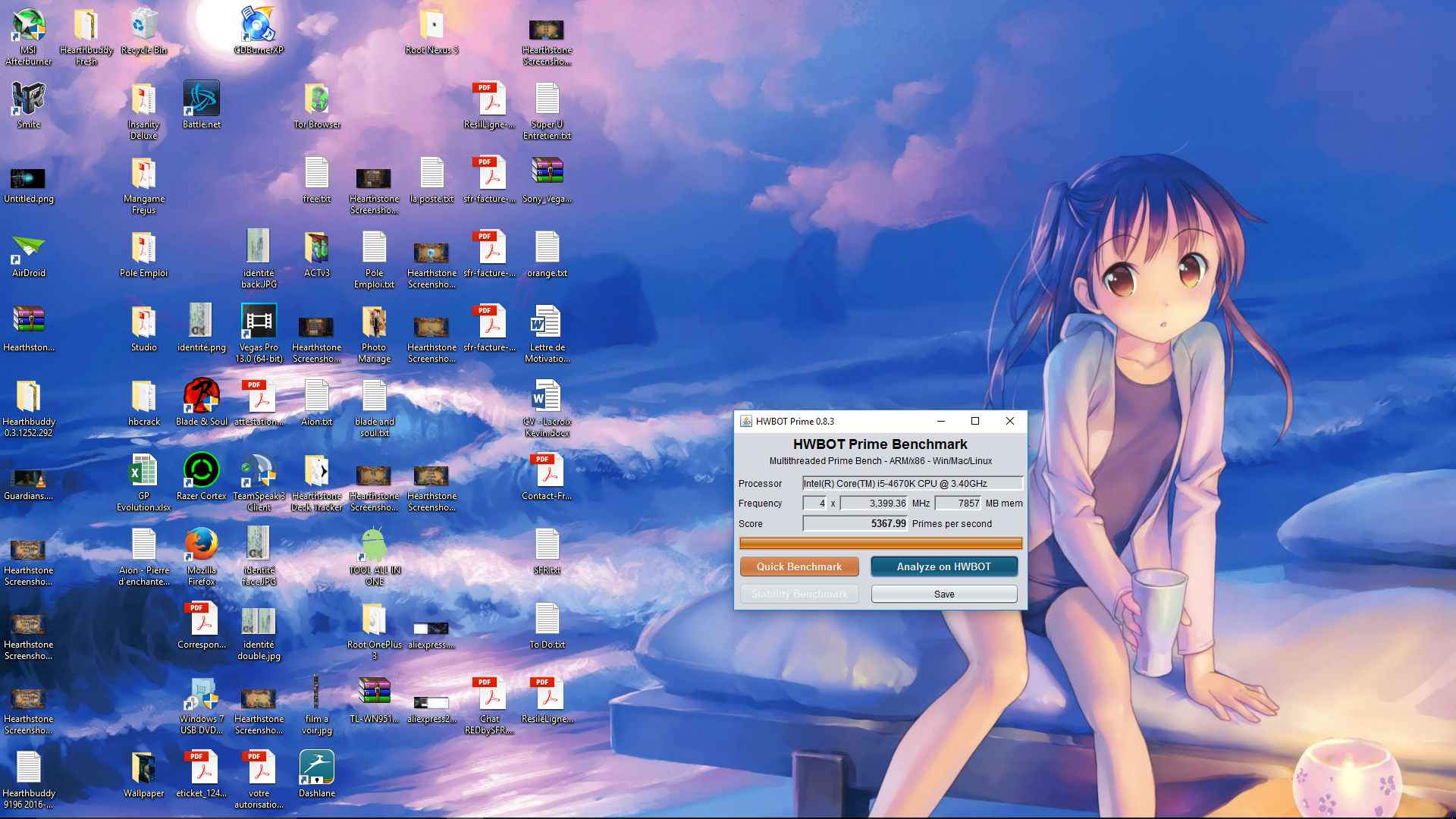
Task: Open Tor Browser desktop icon
Action: pyautogui.click(x=317, y=105)
